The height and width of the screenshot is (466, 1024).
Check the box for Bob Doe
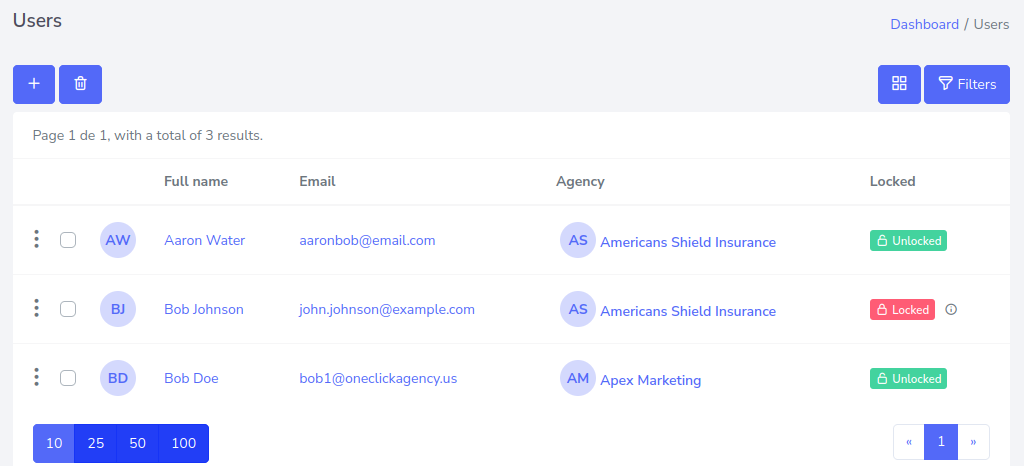point(68,378)
